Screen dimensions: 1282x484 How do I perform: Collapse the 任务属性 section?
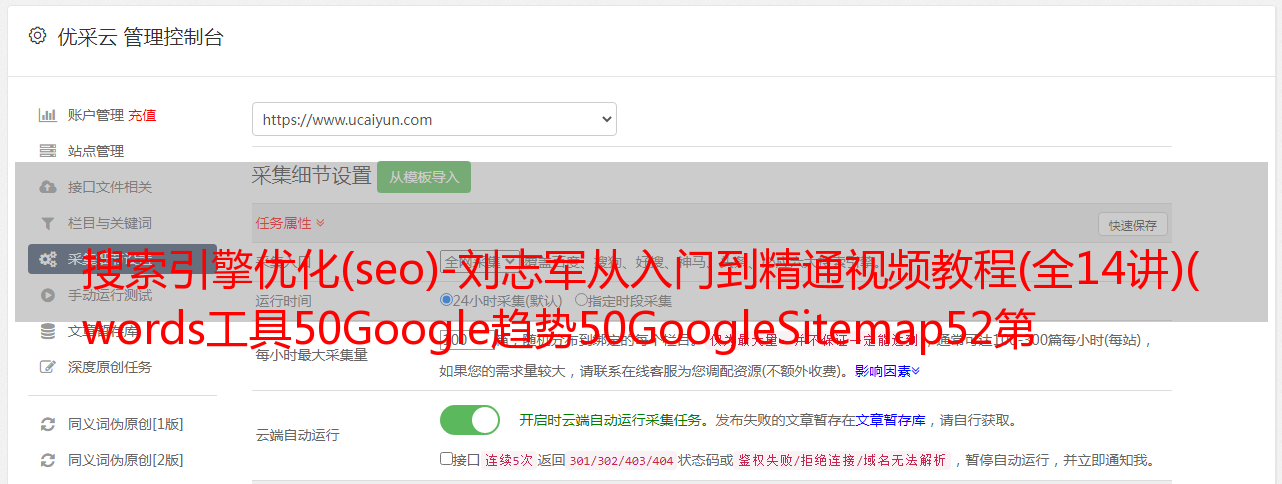(290, 223)
